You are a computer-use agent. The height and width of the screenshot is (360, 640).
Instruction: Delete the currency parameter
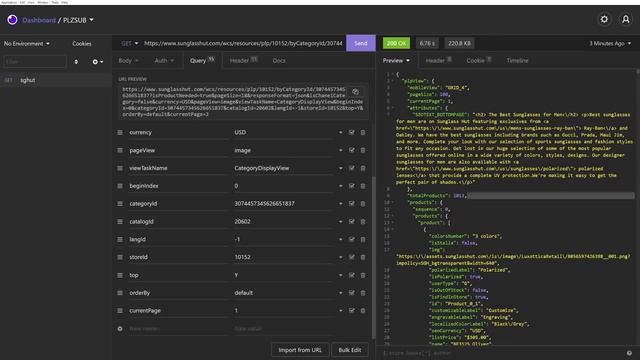pyautogui.click(x=363, y=132)
